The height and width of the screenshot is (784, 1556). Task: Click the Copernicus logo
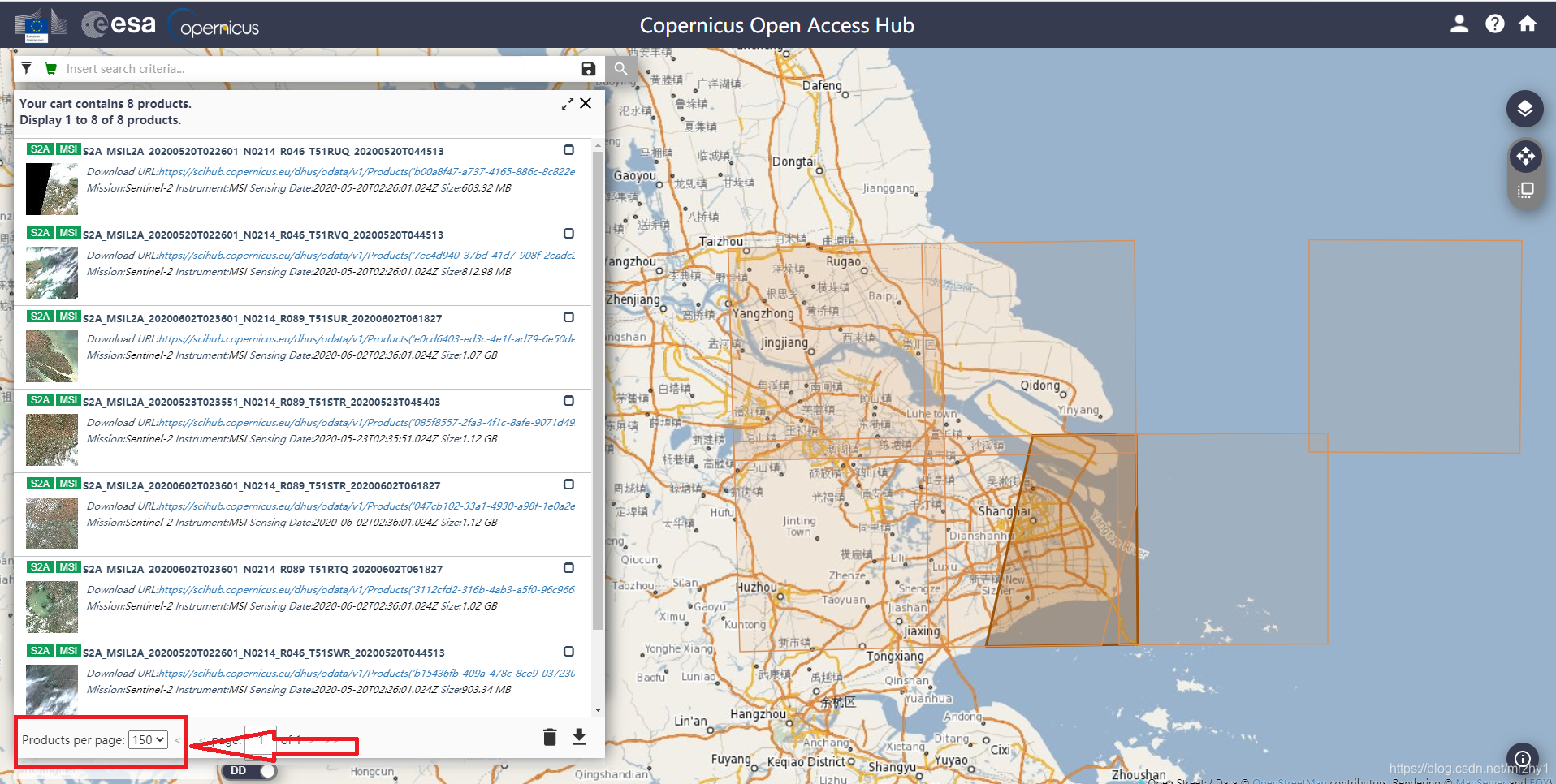pos(214,26)
